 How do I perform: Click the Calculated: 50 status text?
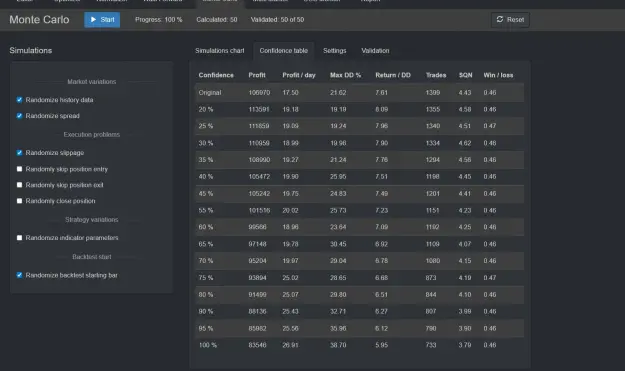[216, 20]
